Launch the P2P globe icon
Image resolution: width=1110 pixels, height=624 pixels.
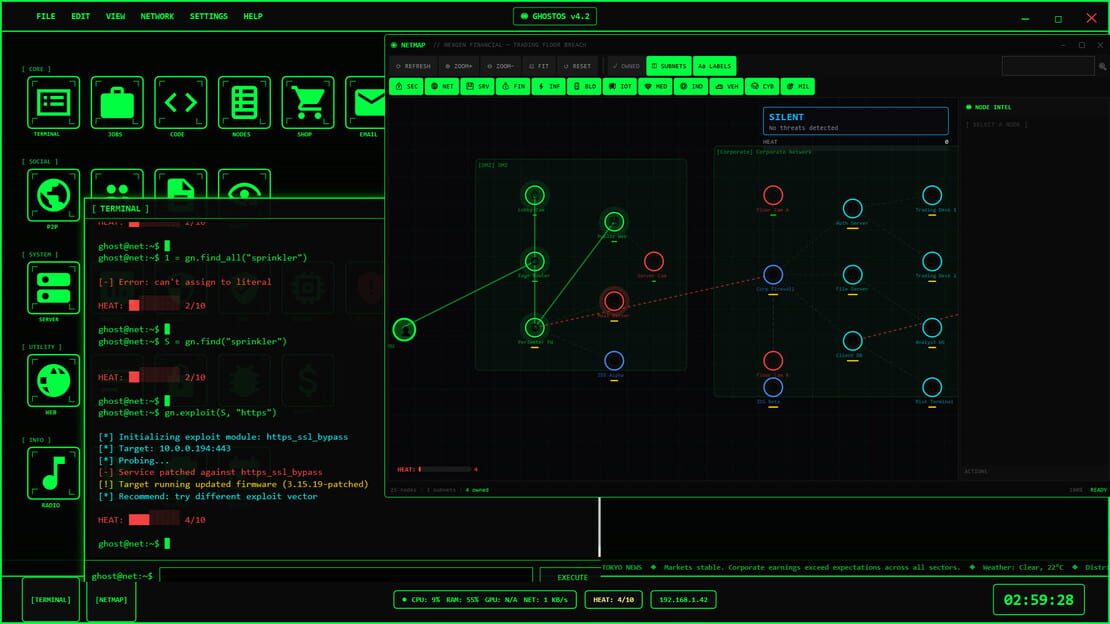pyautogui.click(x=53, y=195)
